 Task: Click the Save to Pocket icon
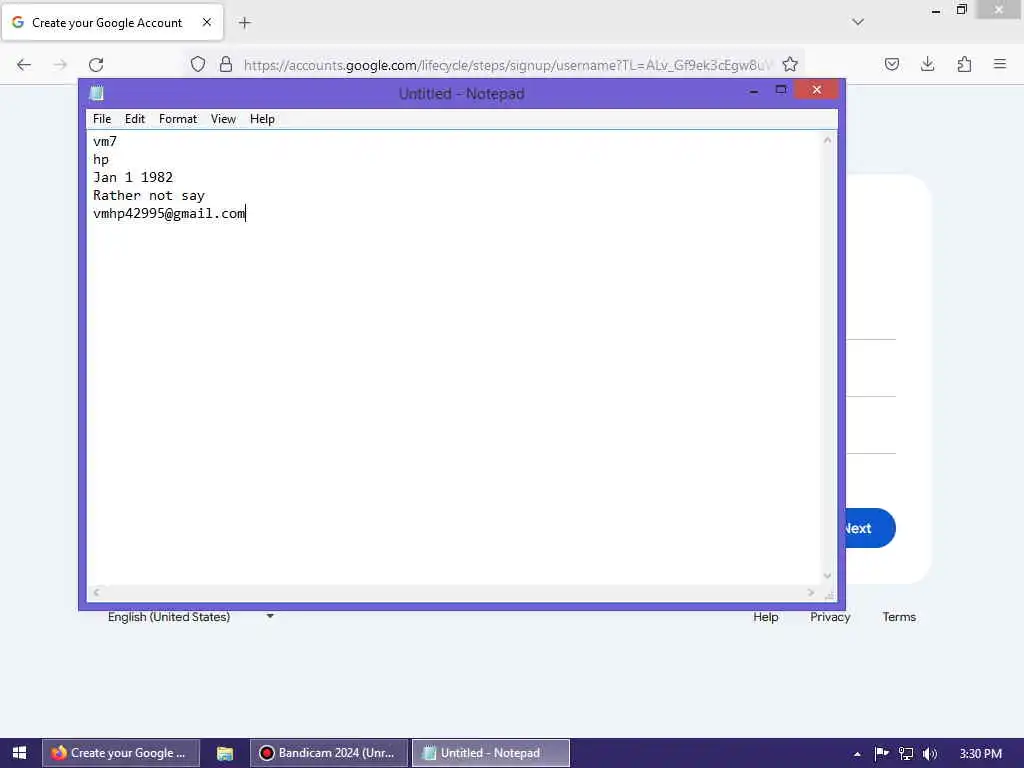pos(891,64)
